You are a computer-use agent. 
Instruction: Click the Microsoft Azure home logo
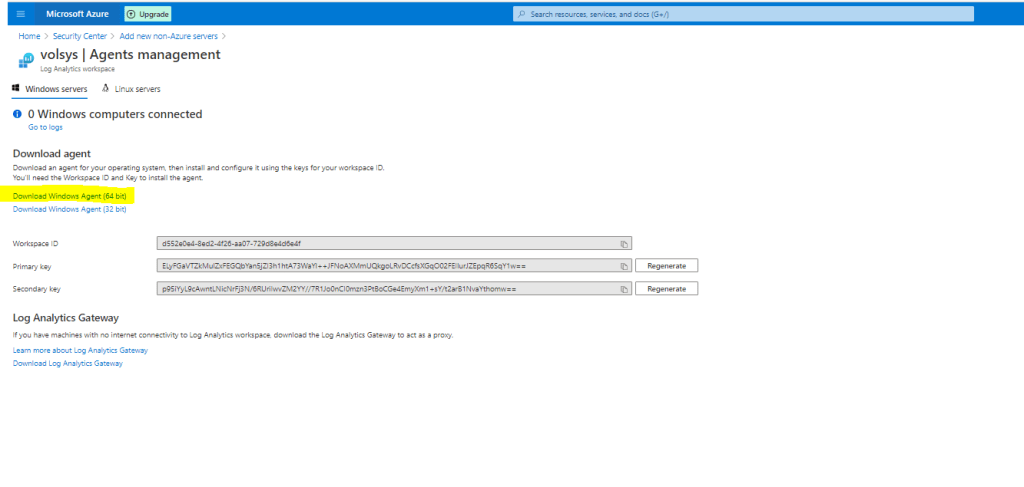76,14
